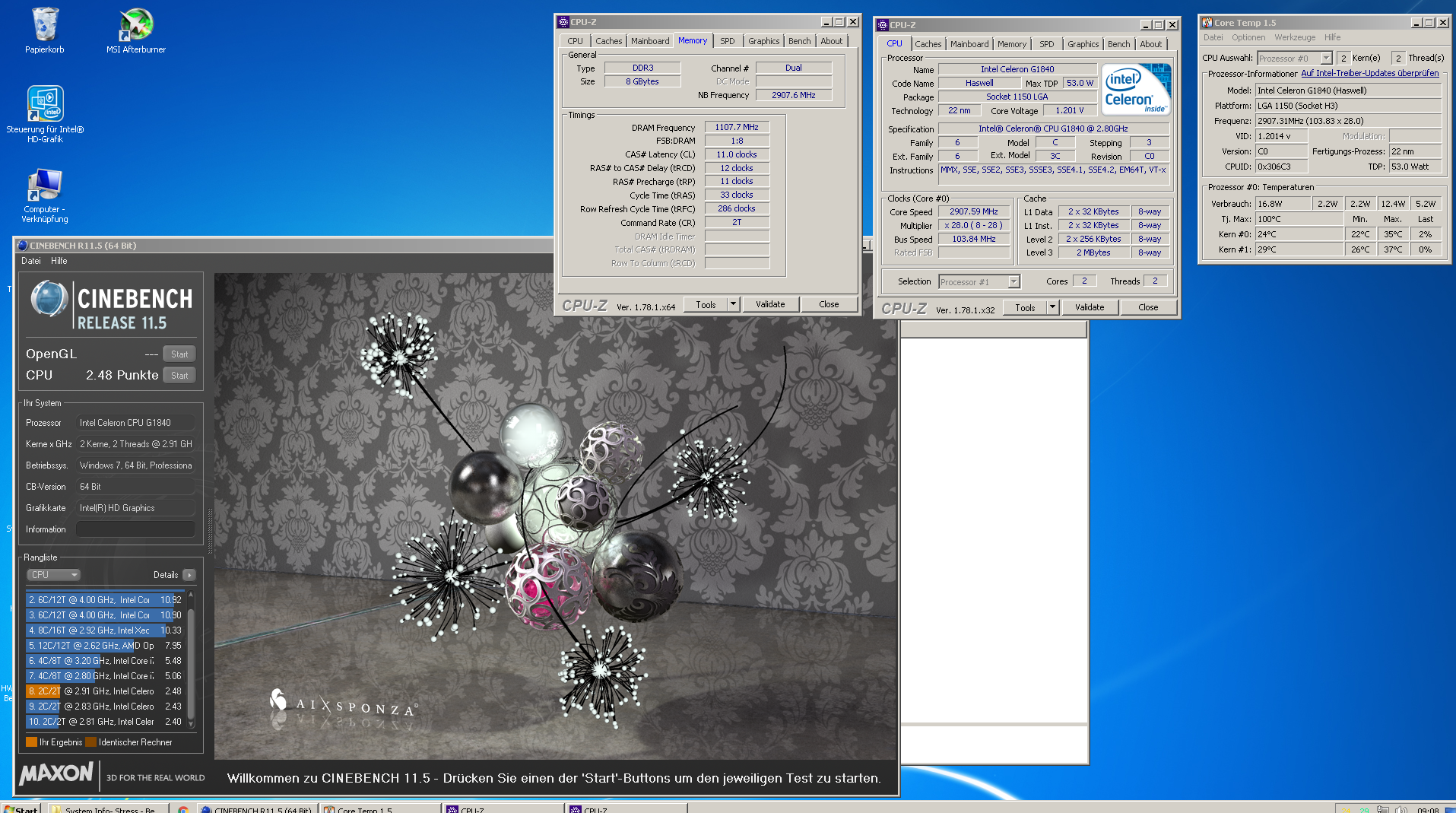Switch to Mainboard tab in CPU-Z x64 window

[x=650, y=41]
